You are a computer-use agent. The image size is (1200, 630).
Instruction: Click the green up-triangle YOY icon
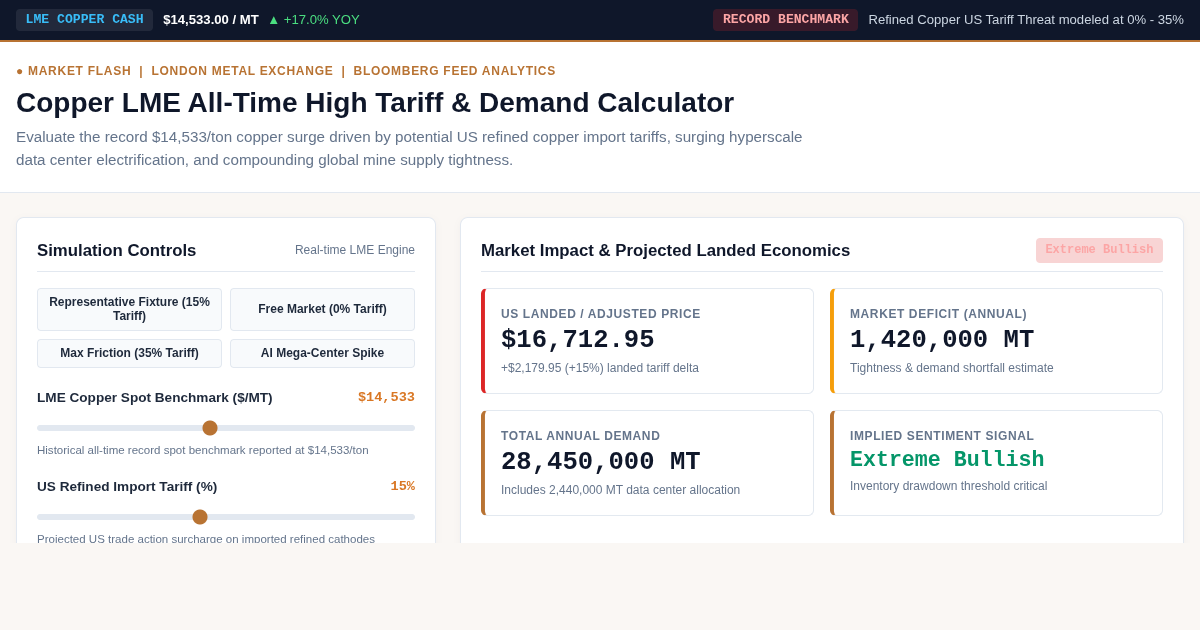click(x=273, y=20)
